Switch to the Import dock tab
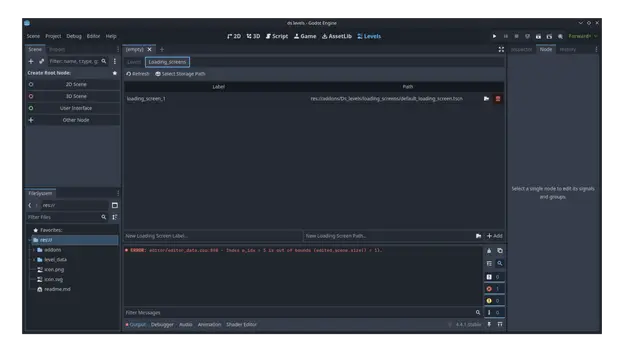 click(x=57, y=50)
